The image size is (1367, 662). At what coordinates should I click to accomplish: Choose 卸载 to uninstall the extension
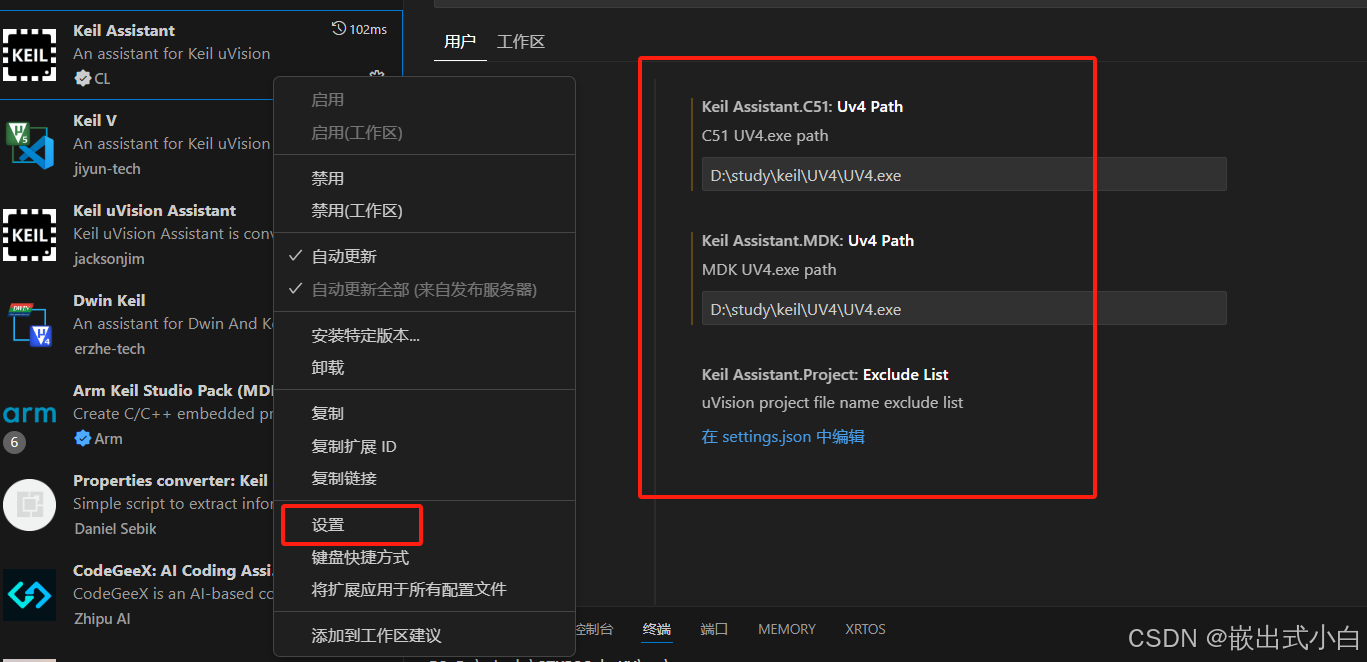[424, 368]
